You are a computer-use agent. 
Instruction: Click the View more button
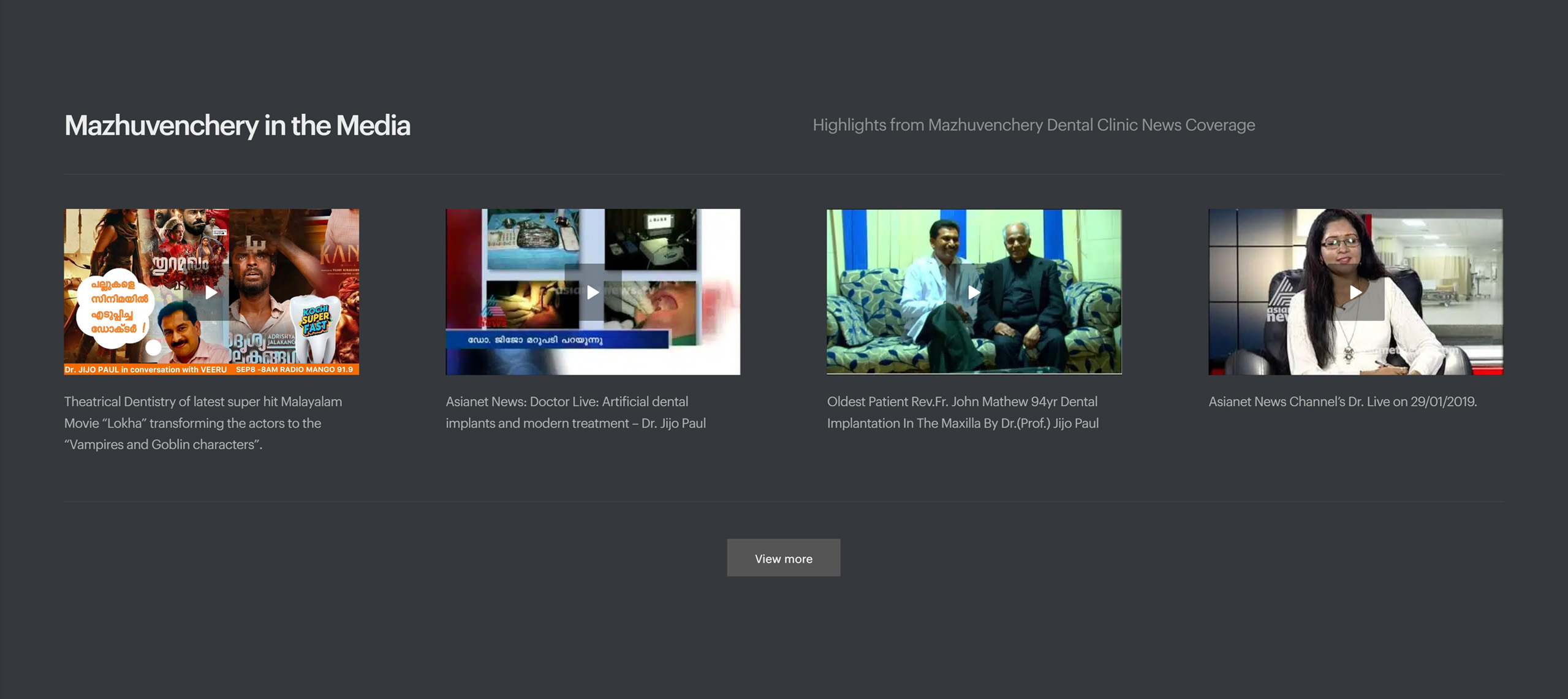(783, 558)
